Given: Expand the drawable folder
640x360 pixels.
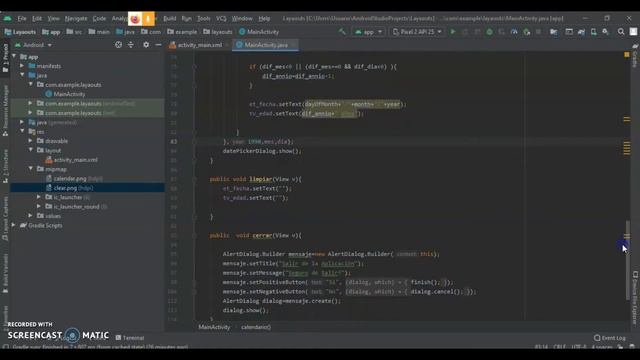Looking at the screenshot, I should 31,141.
